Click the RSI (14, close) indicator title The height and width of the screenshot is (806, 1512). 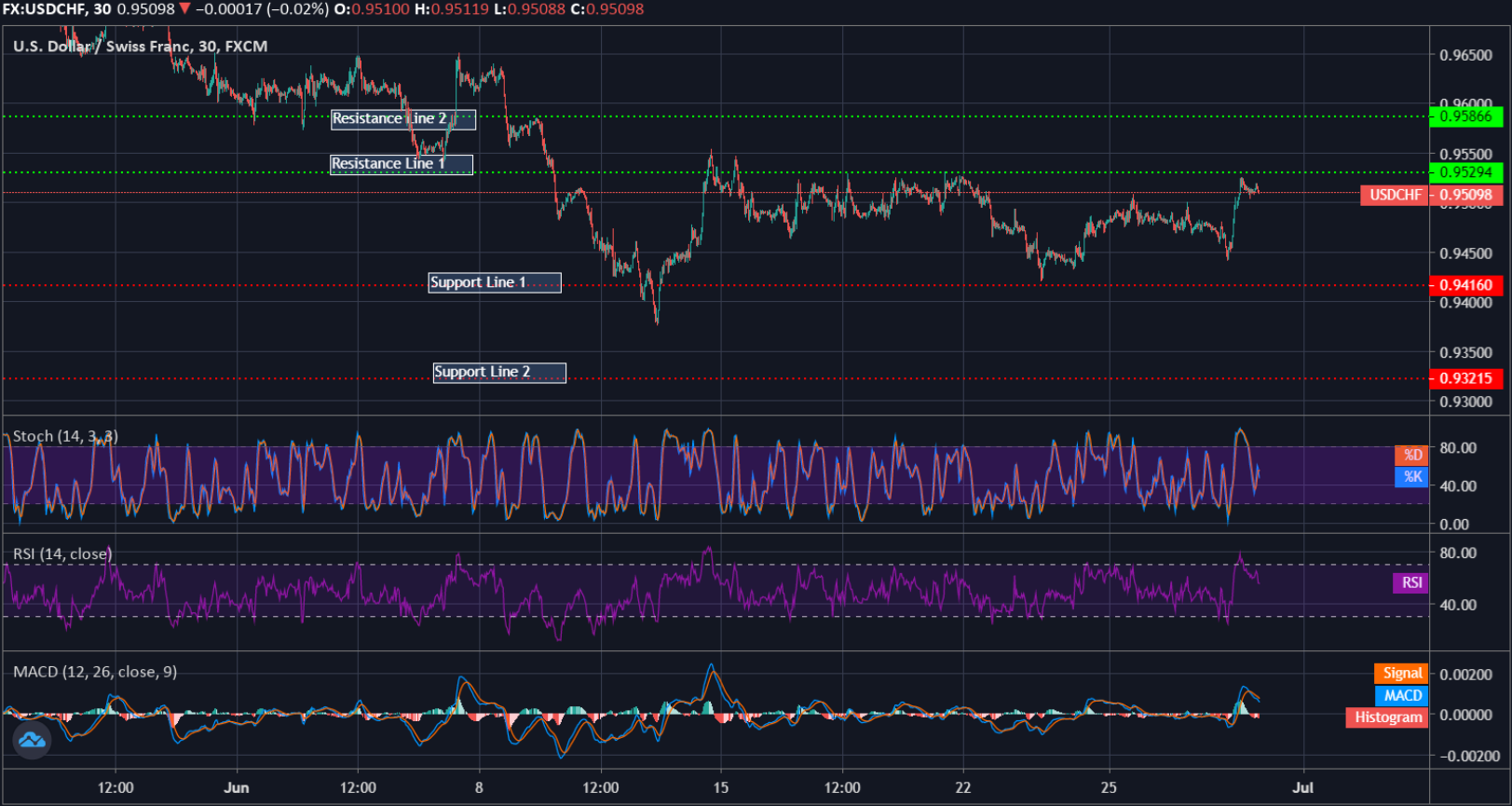click(62, 553)
